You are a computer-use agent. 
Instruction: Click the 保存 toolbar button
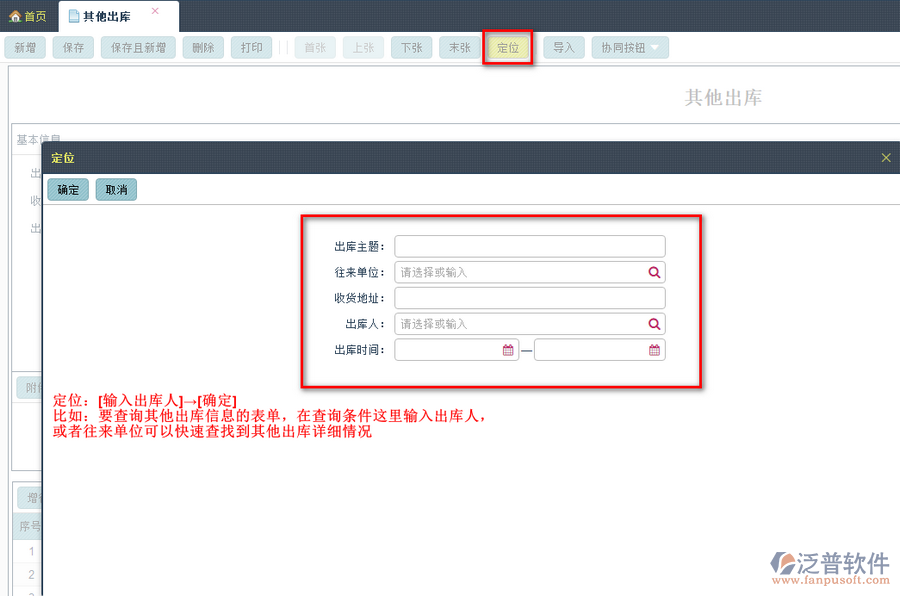click(73, 48)
